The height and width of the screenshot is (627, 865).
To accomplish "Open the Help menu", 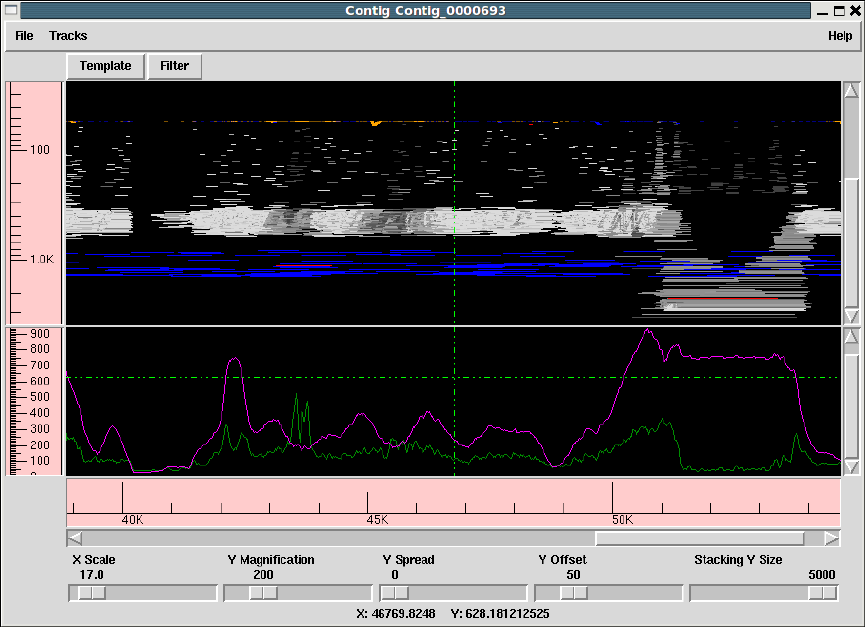I will click(x=840, y=36).
